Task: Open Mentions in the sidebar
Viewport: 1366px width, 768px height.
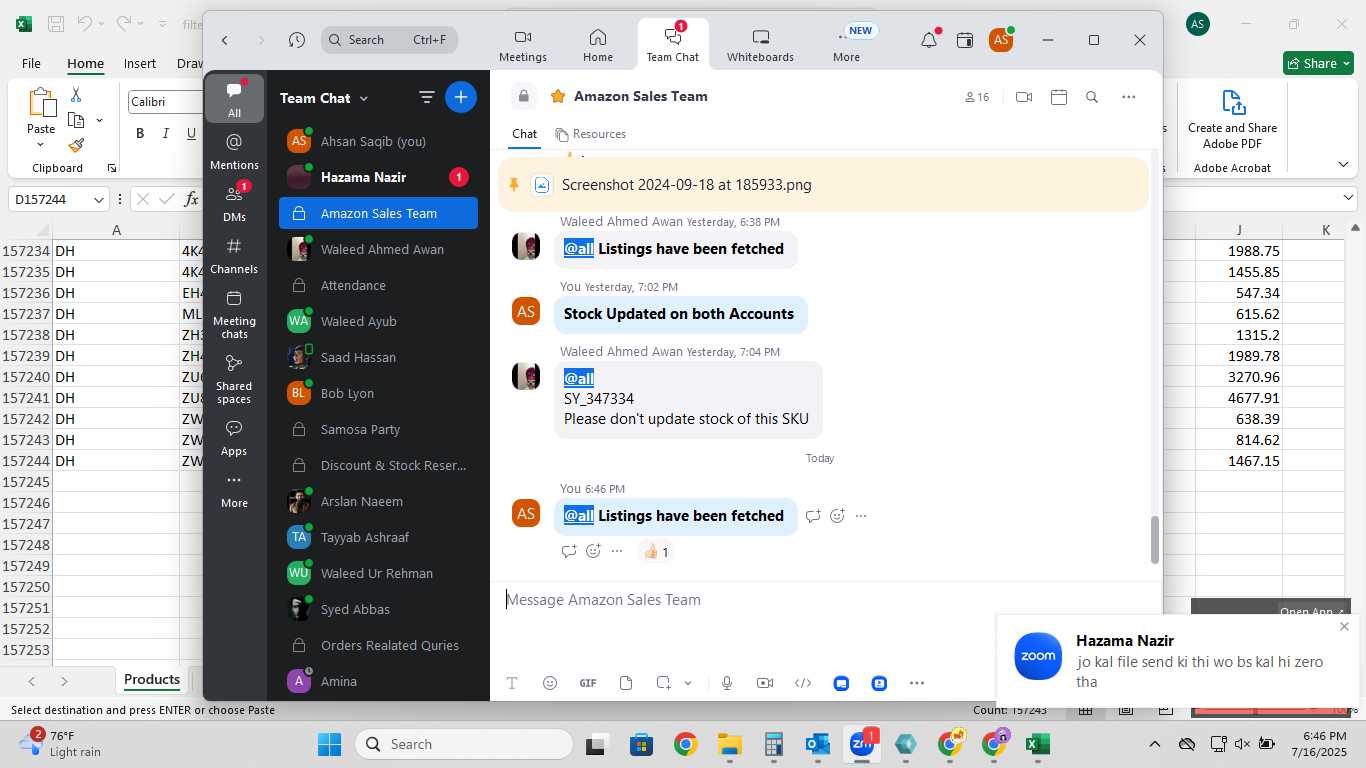Action: pyautogui.click(x=234, y=151)
